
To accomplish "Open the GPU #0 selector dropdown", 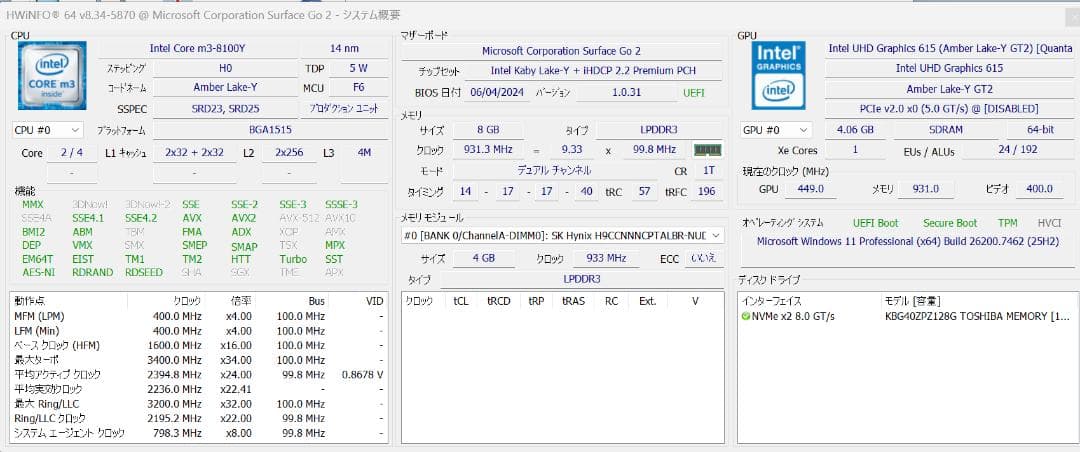I will pos(776,130).
